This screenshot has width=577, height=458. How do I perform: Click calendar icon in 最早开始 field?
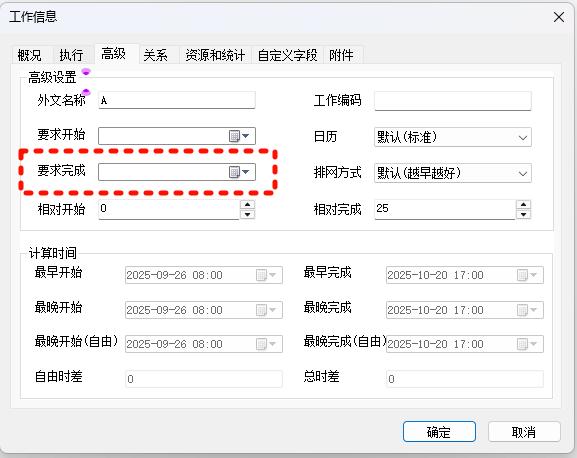pyautogui.click(x=261, y=275)
